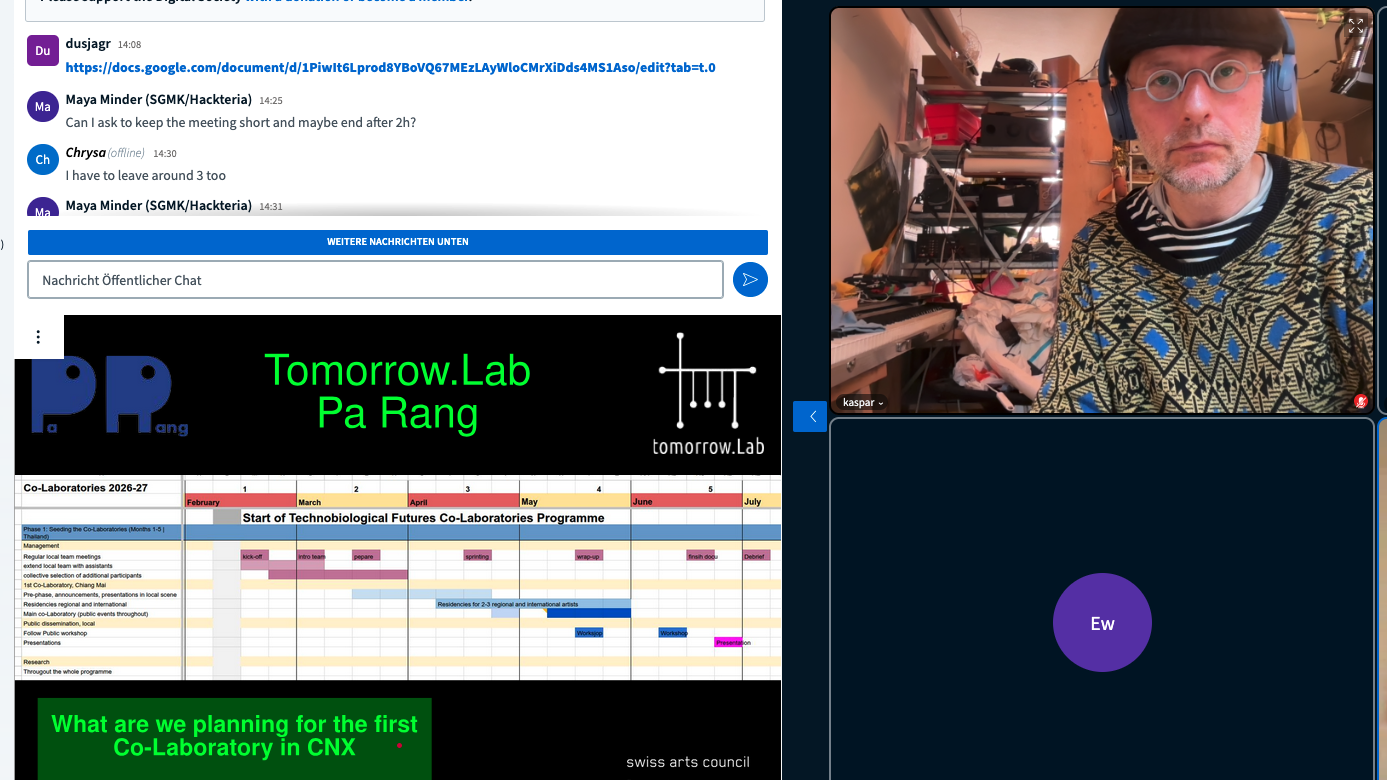The width and height of the screenshot is (1387, 780).
Task: Open the presentation options three-dot menu
Action: point(38,337)
